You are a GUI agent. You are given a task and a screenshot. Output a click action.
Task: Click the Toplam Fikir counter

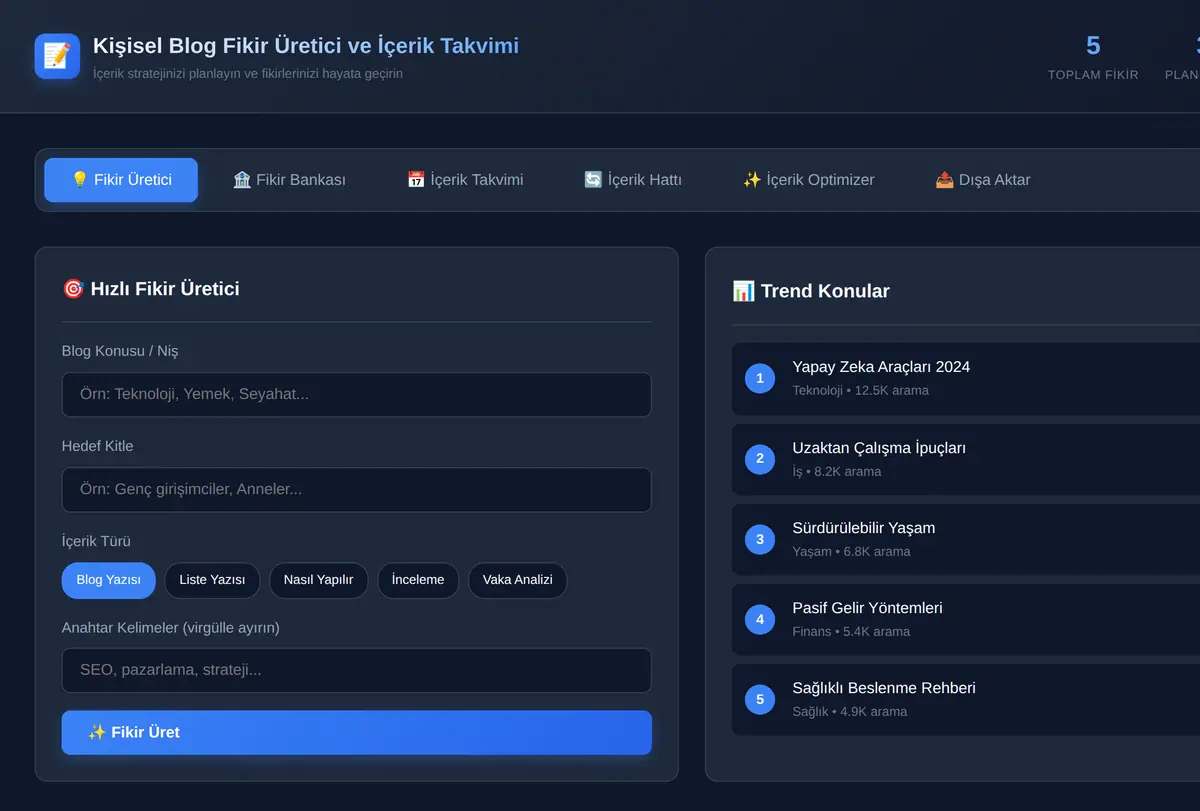click(1093, 57)
